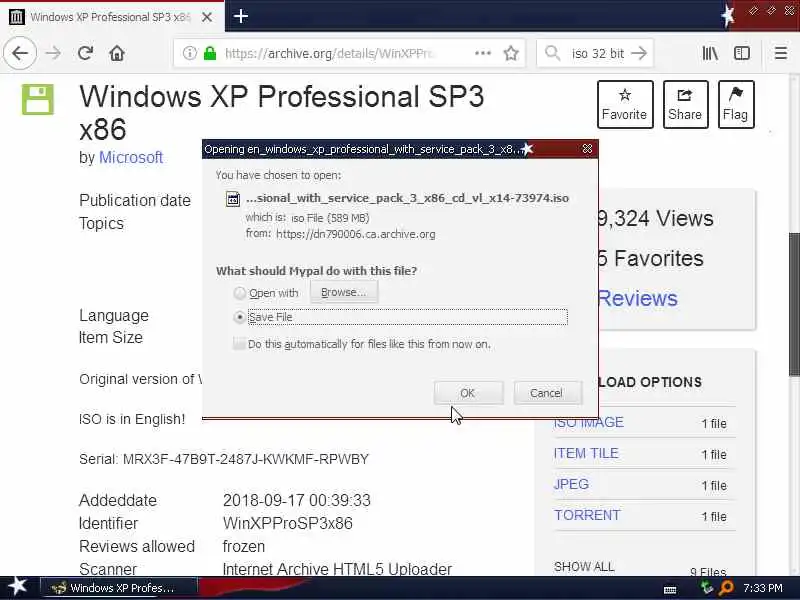Click the 'Internet Archive HTML5 Uploader' text
This screenshot has width=800, height=600.
tap(337, 569)
